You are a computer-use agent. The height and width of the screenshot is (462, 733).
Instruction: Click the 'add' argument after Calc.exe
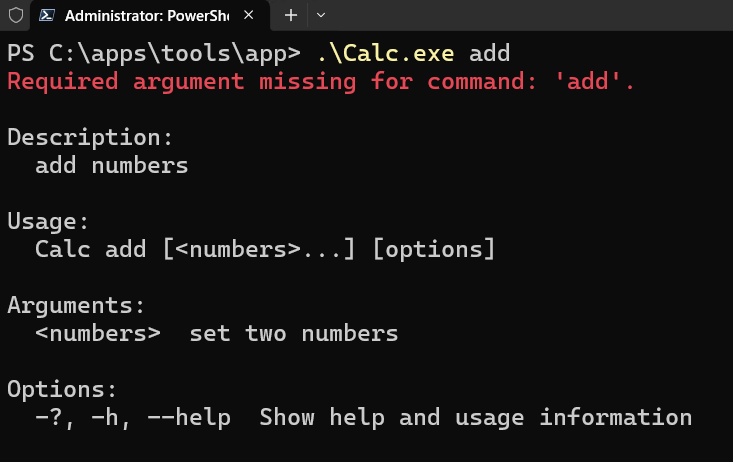coord(489,53)
